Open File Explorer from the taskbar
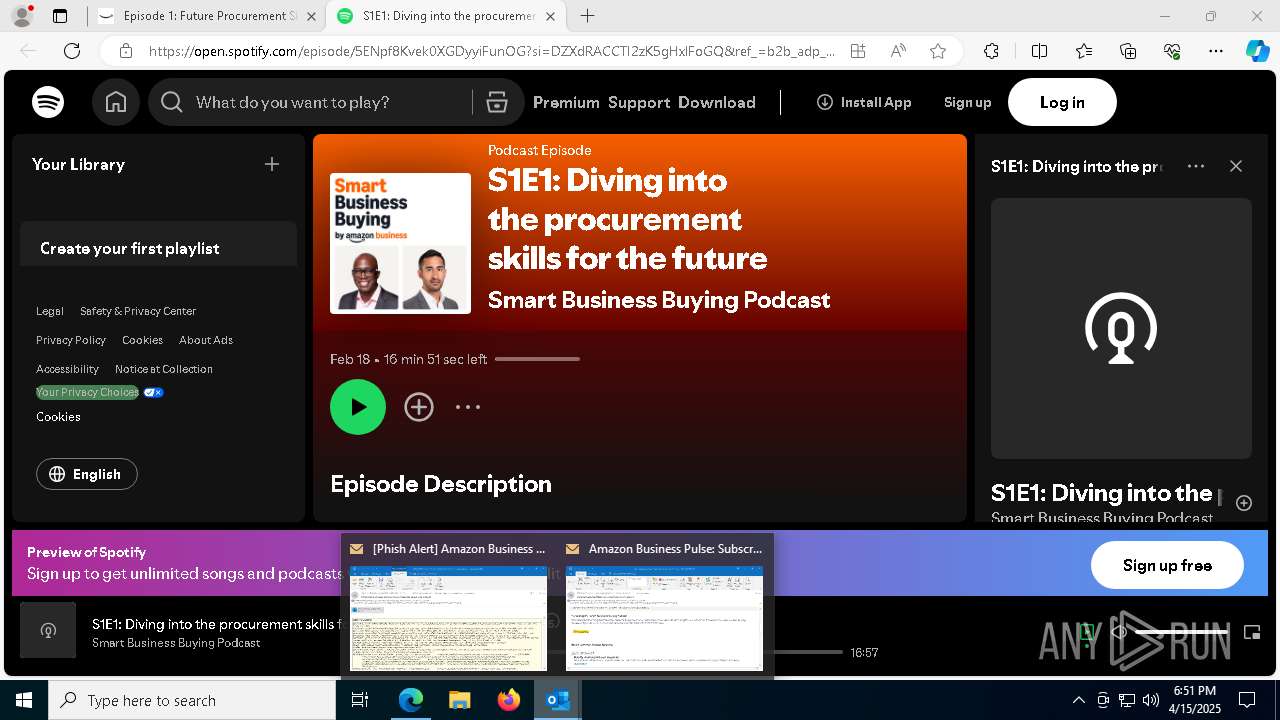Viewport: 1280px width, 720px height. coord(460,700)
